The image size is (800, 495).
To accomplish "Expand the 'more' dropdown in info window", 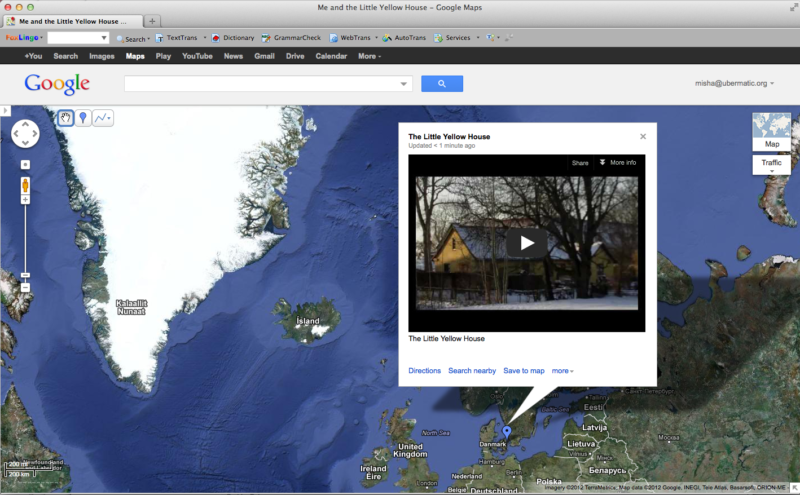I will point(562,371).
